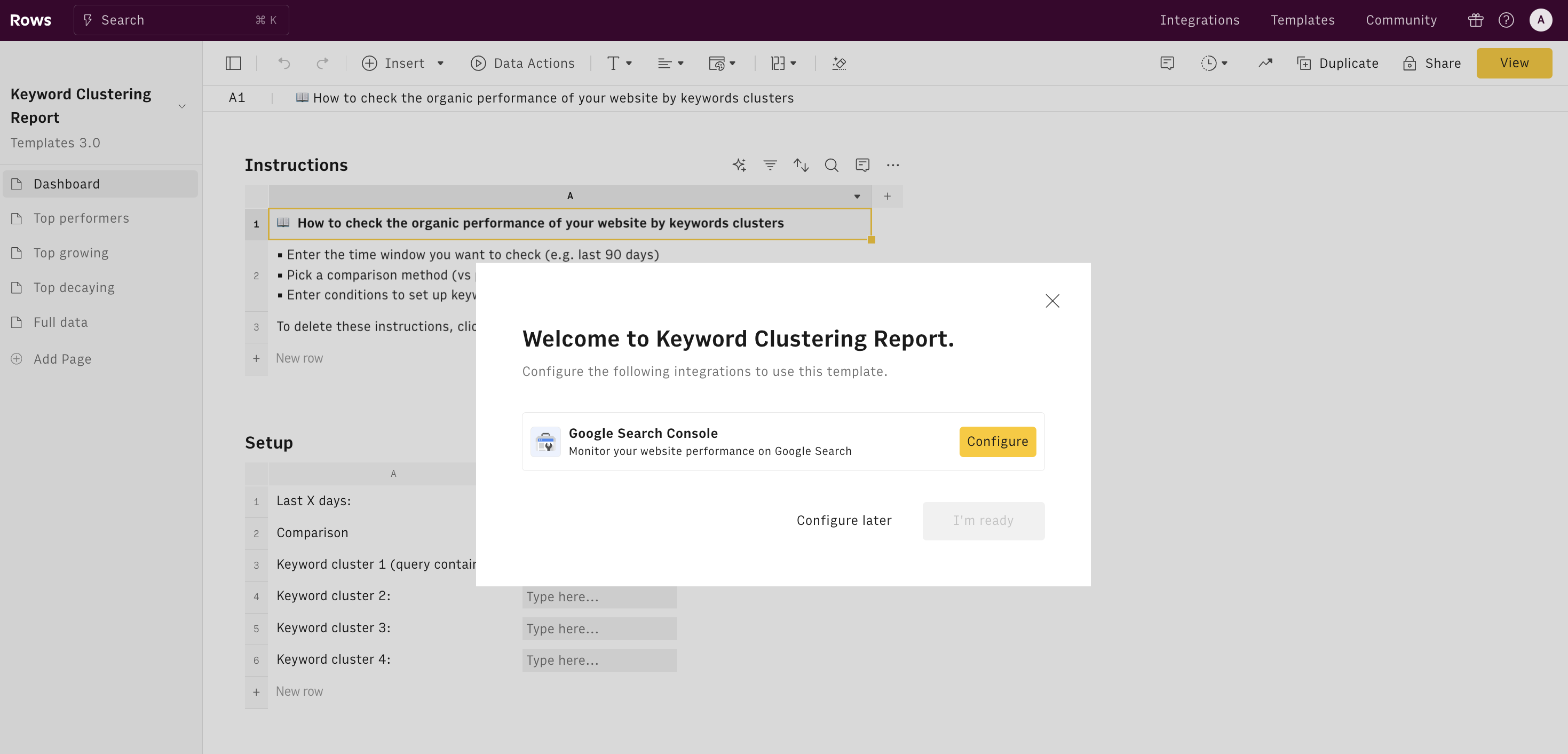Click the Rows logo

coord(30,20)
